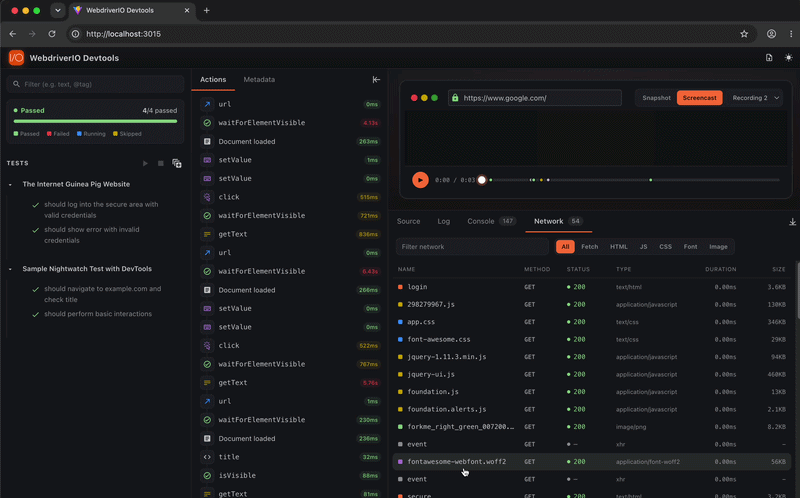Filter network by Image
The width and height of the screenshot is (800, 498).
(x=718, y=246)
